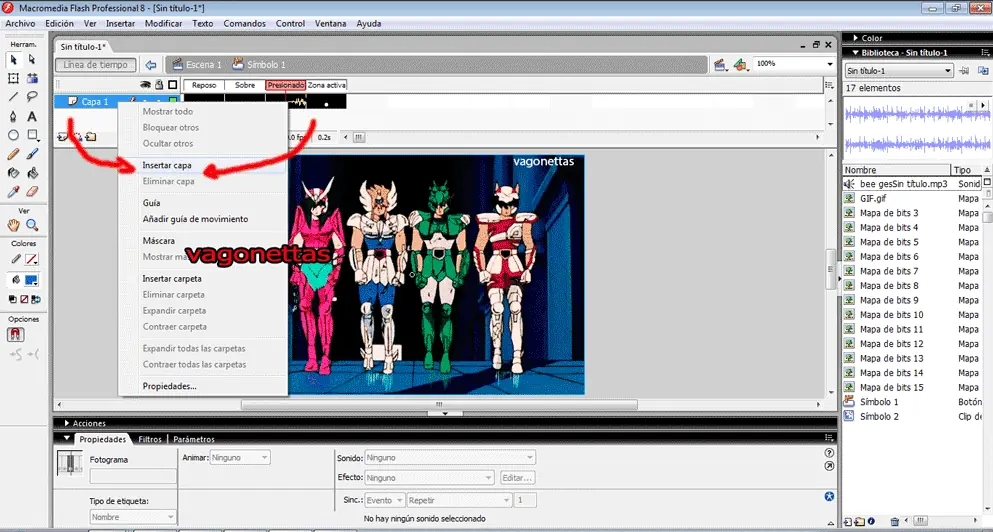Select the black arrow Selection tool
The width and height of the screenshot is (993, 532).
pos(13,60)
